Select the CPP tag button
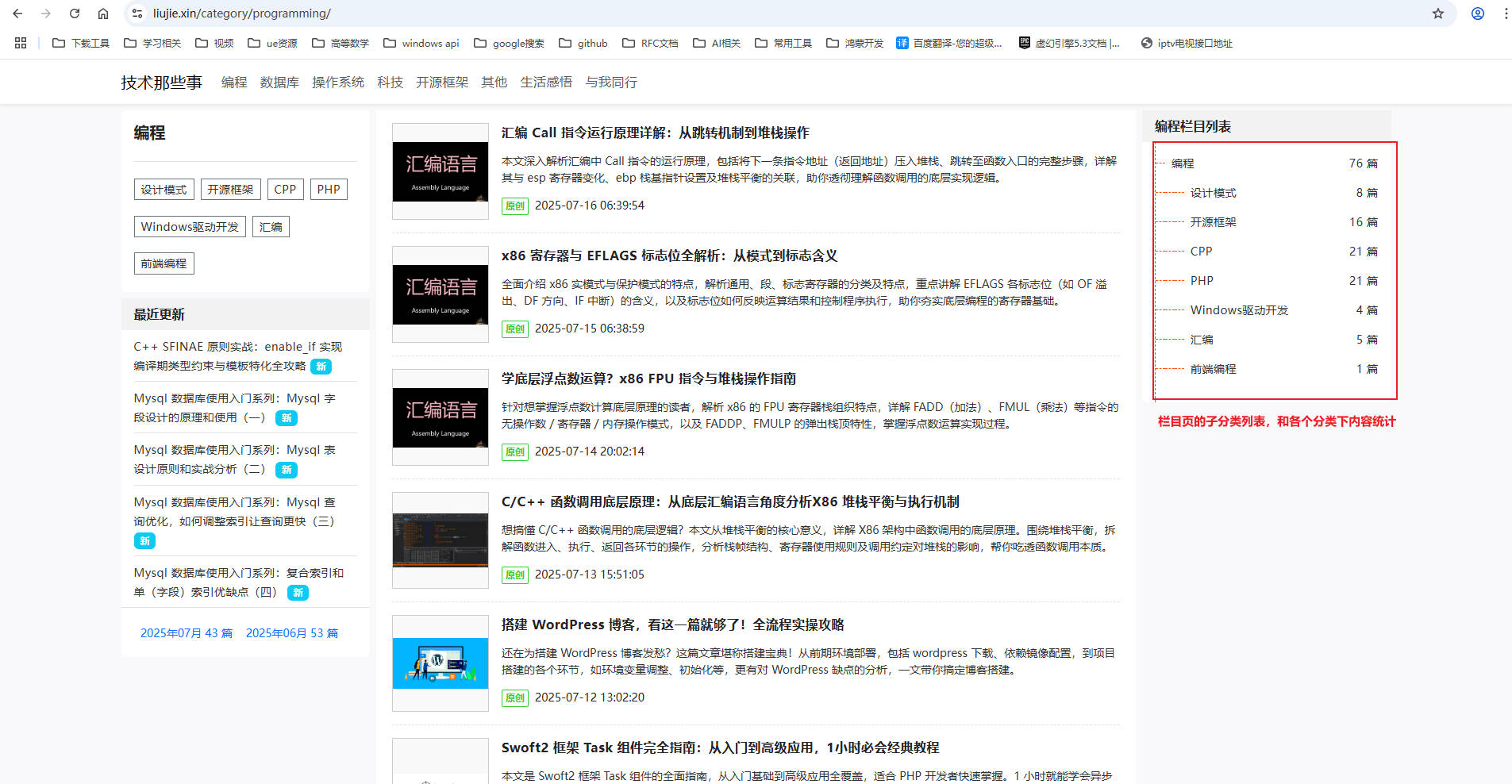1512x784 pixels. 285,190
